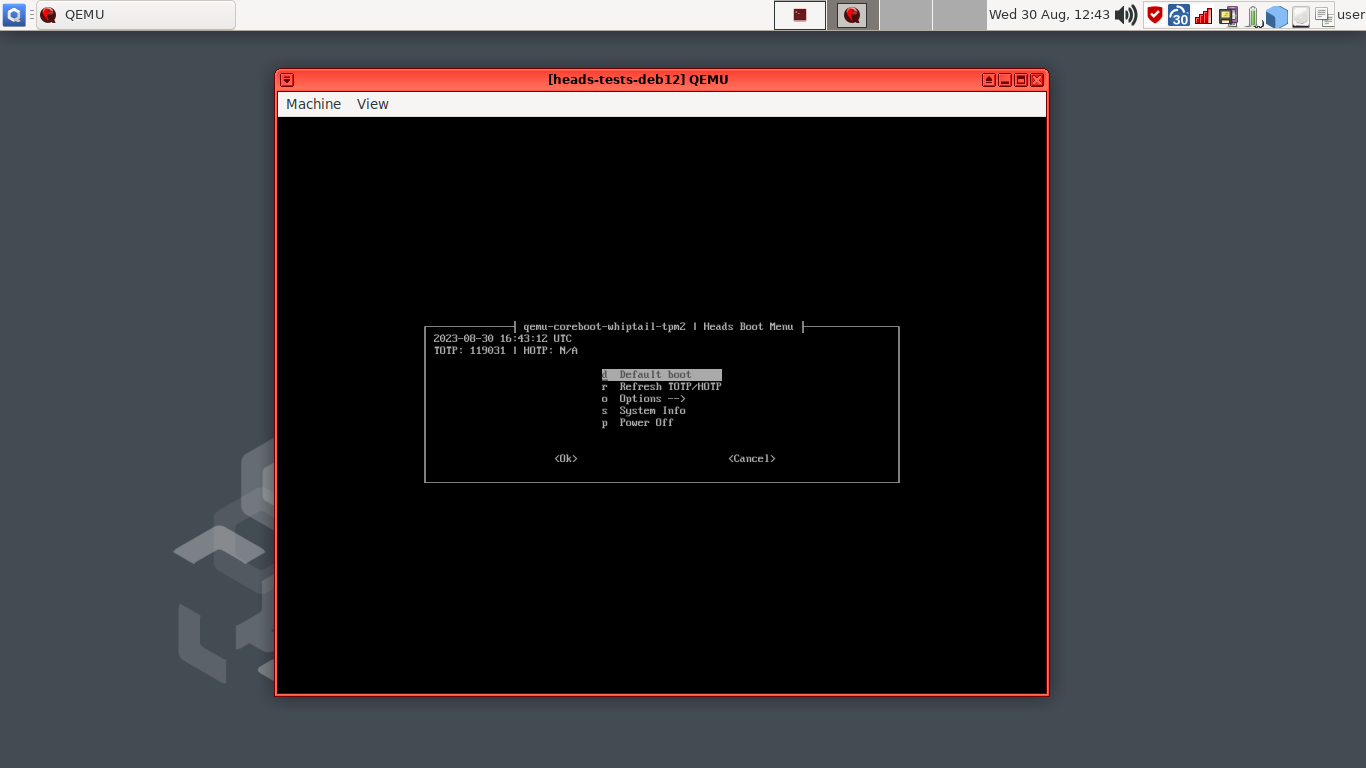The height and width of the screenshot is (768, 1366).
Task: Click the blue cube tray icon
Action: (1278, 15)
